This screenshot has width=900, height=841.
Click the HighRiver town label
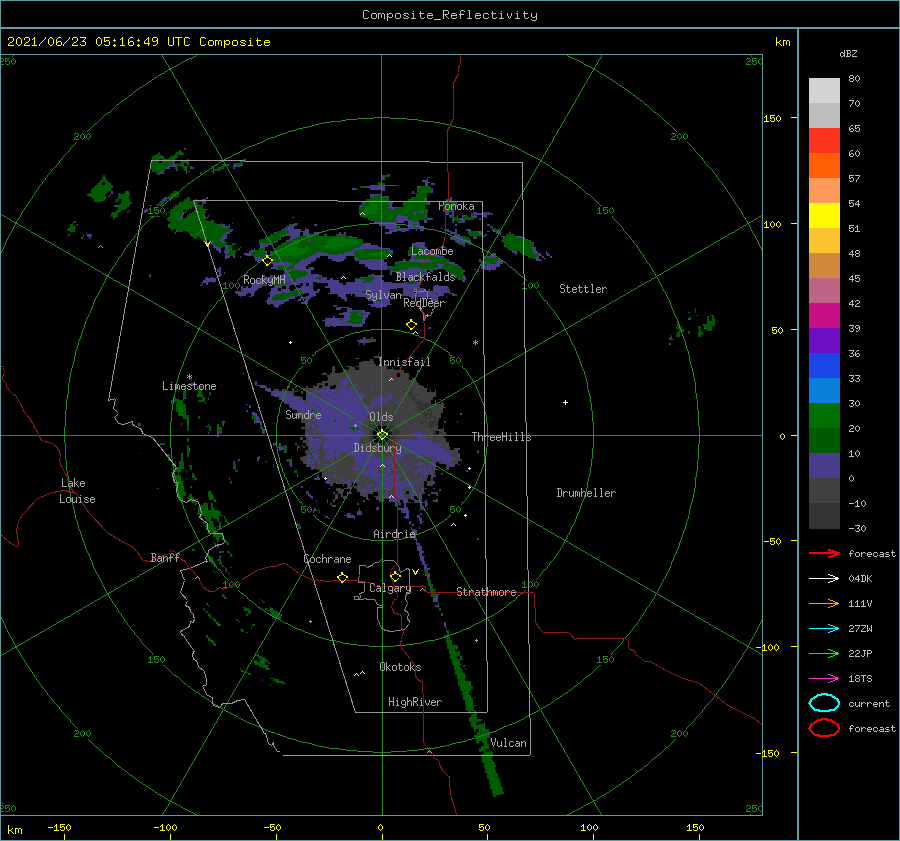click(x=415, y=702)
